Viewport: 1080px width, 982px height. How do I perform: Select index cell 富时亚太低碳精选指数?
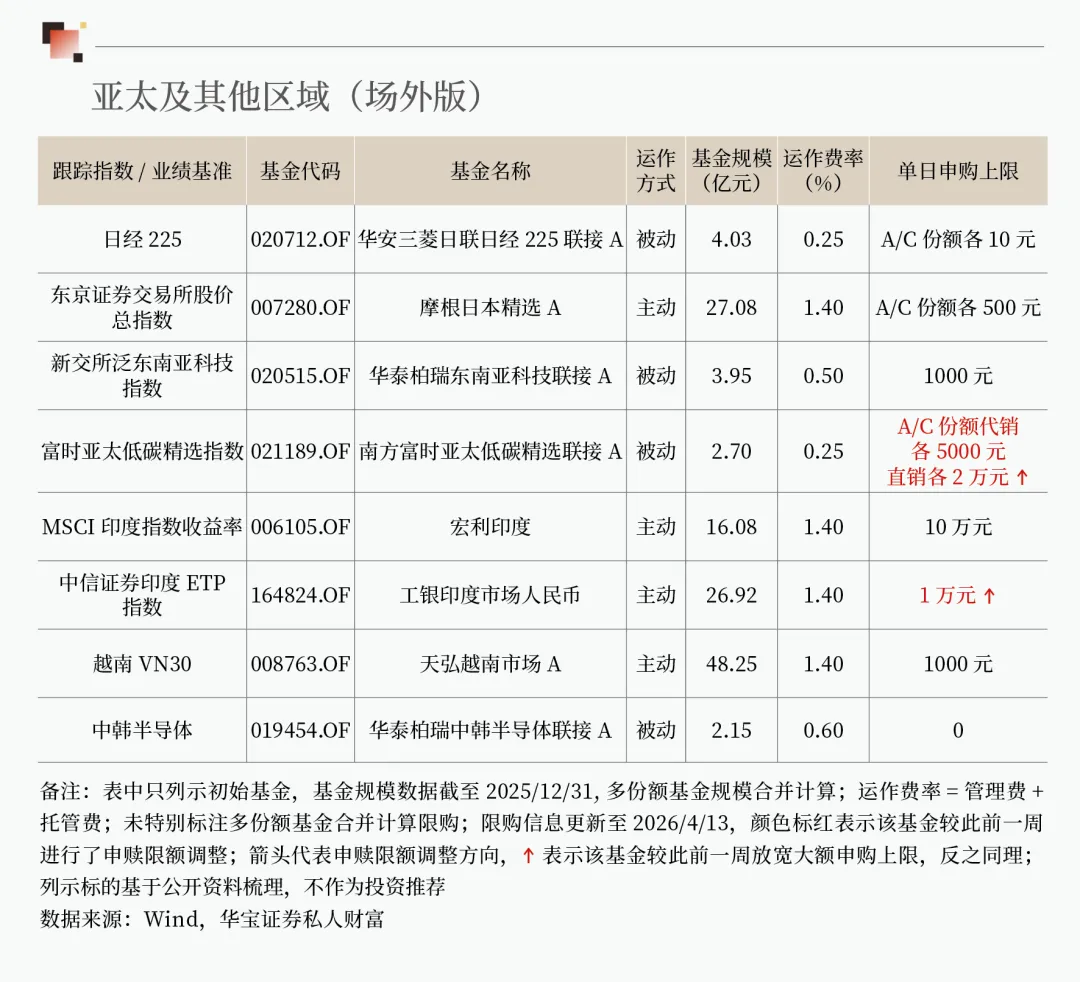click(143, 451)
